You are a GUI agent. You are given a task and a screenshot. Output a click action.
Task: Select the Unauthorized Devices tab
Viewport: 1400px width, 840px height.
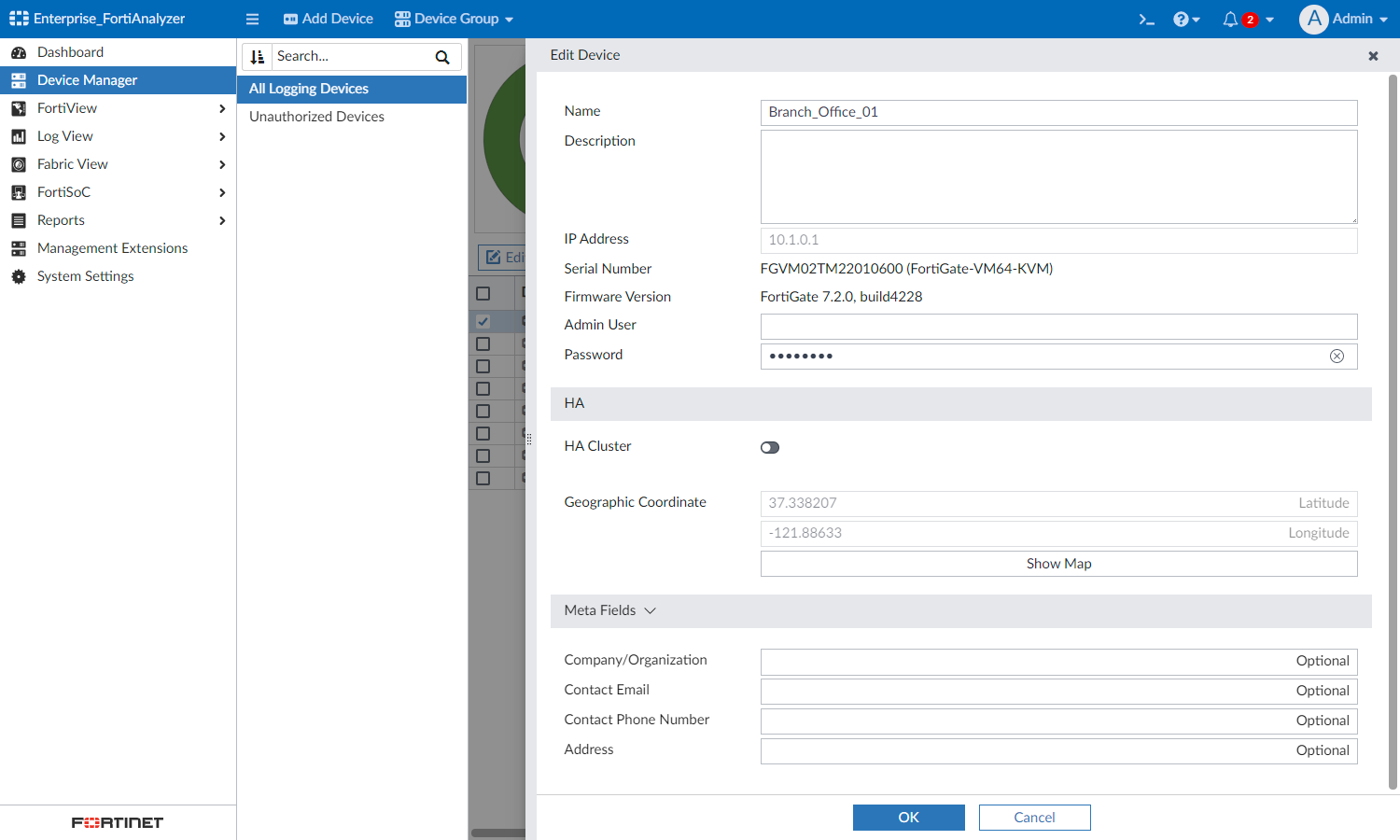[x=316, y=116]
